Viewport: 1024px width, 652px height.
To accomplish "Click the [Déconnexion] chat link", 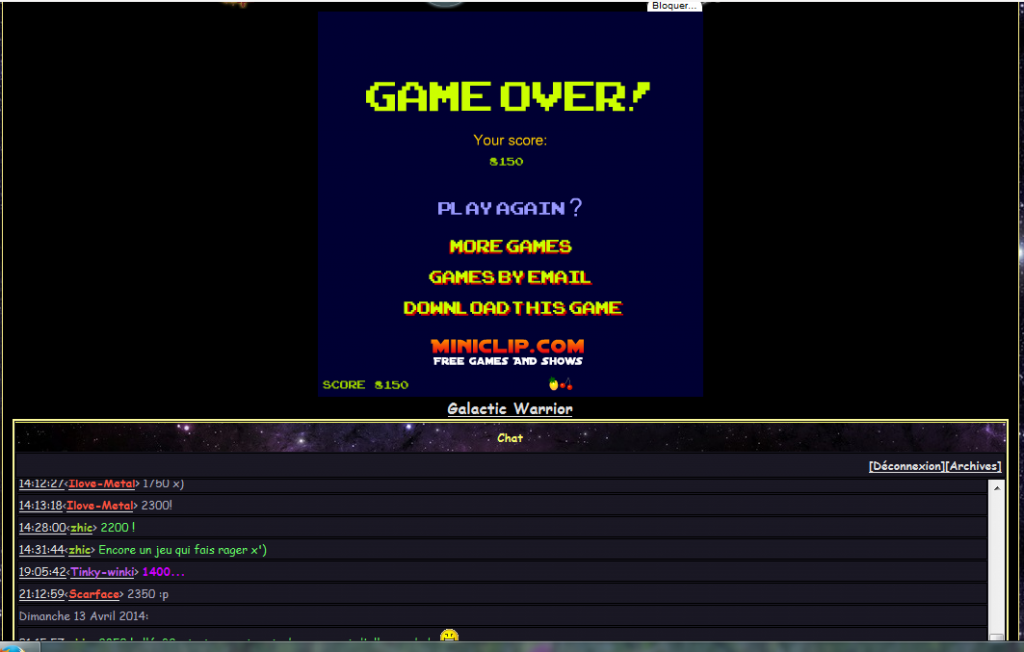I will [x=906, y=466].
